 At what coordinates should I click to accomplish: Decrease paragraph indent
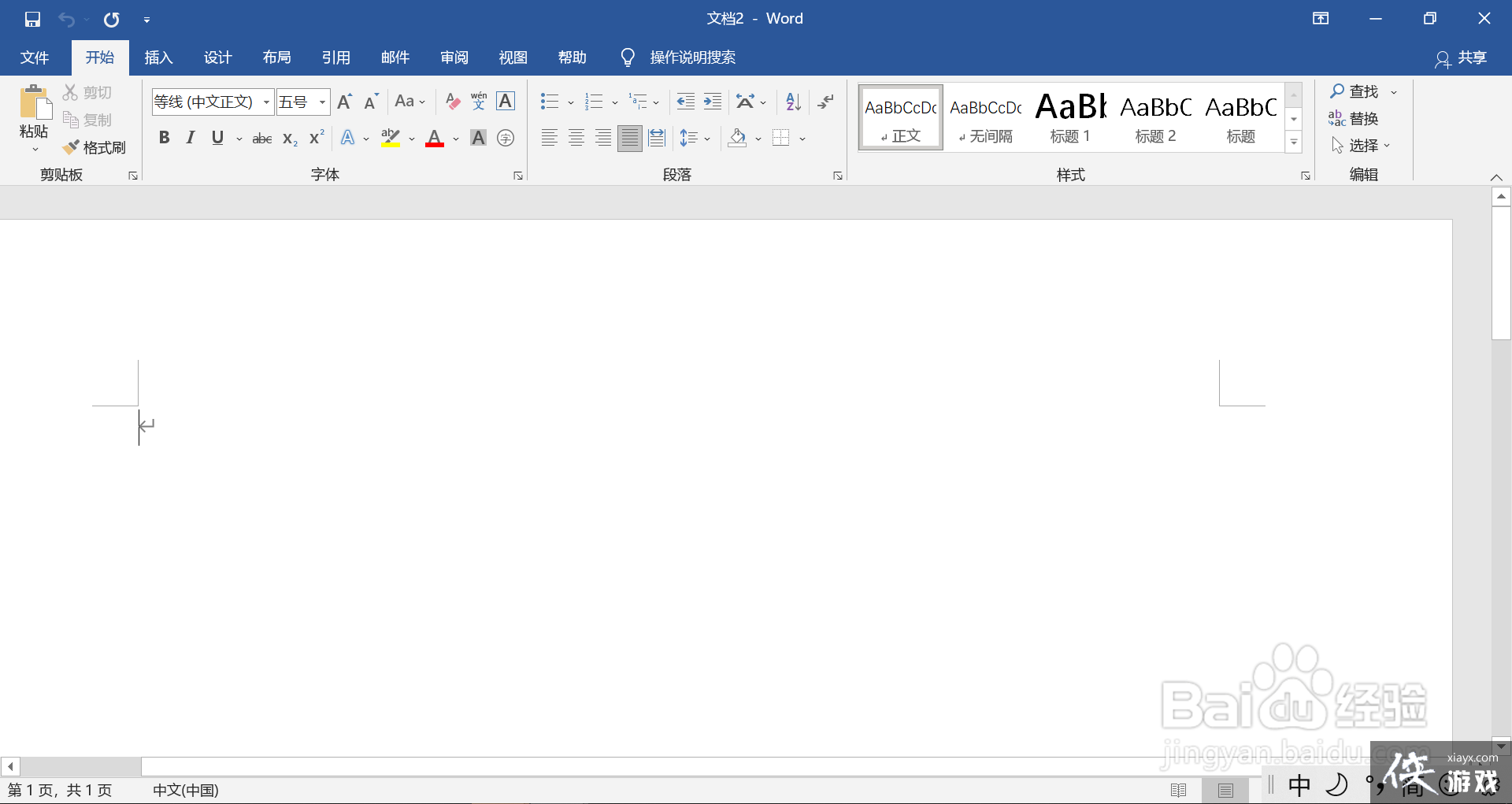[x=686, y=102]
